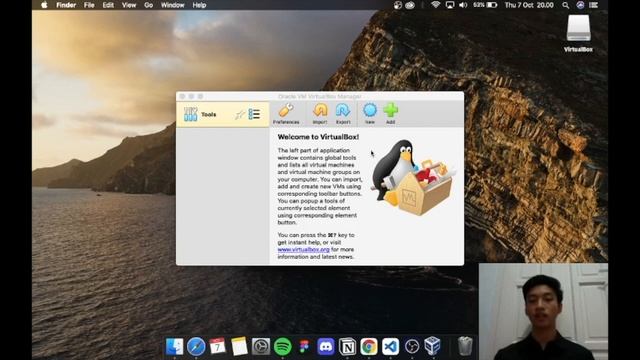Image resolution: width=640 pixels, height=360 pixels.
Task: Click the Creative Cloud menu bar icon
Action: (410, 5)
